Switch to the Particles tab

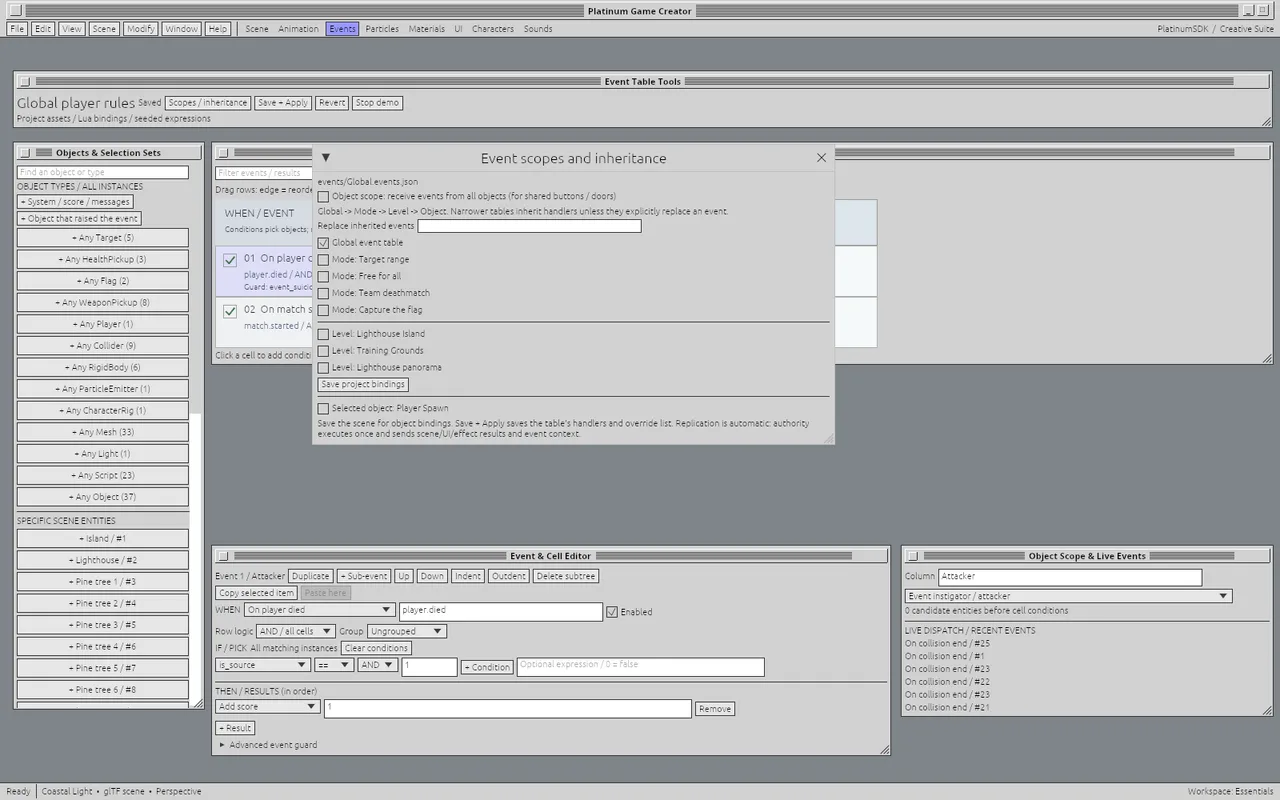pos(382,29)
